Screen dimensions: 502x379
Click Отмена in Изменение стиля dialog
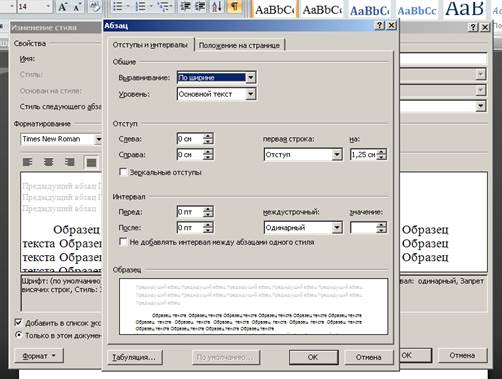462,355
